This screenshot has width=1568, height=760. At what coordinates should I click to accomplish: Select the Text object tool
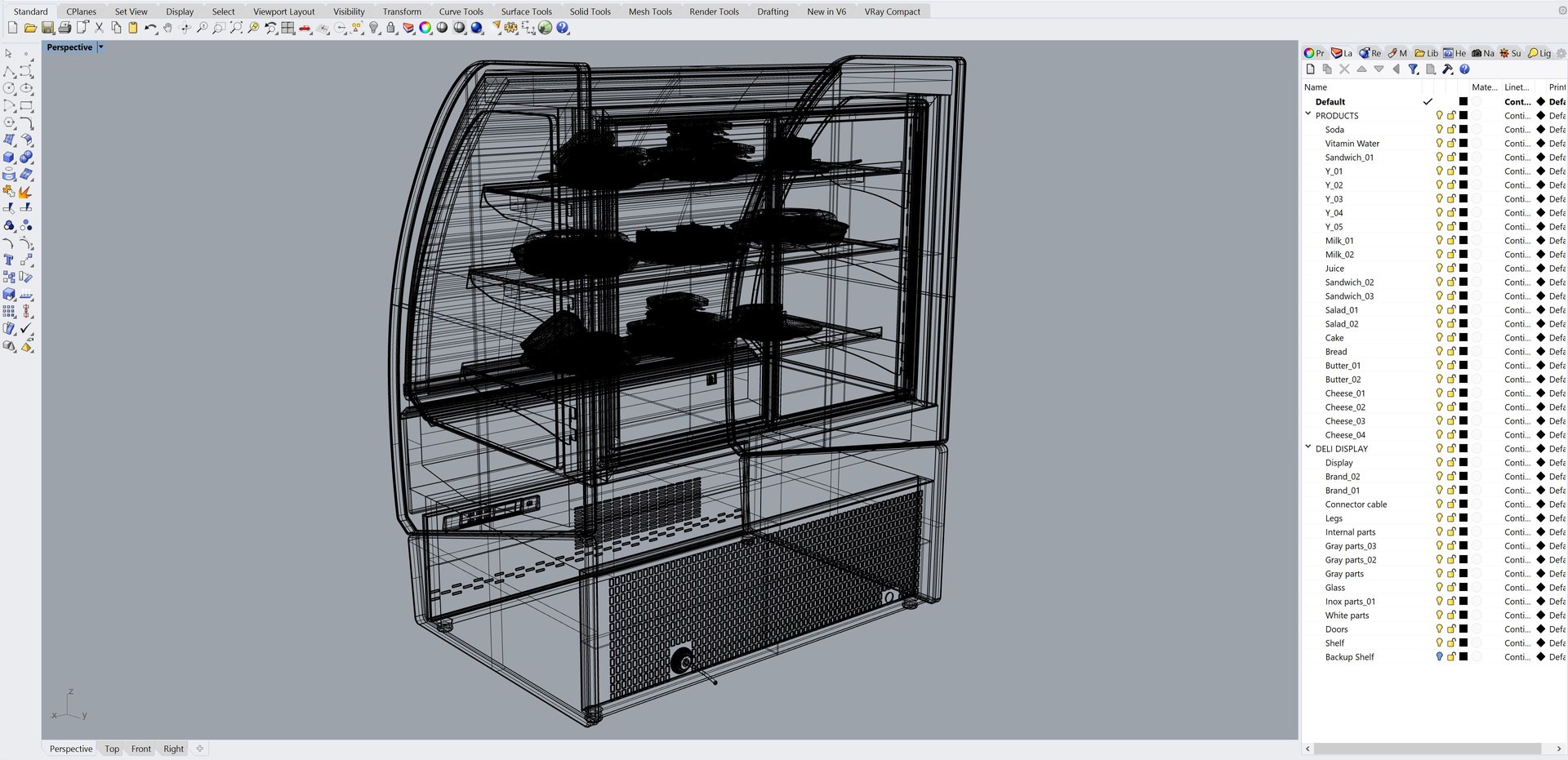(9, 260)
